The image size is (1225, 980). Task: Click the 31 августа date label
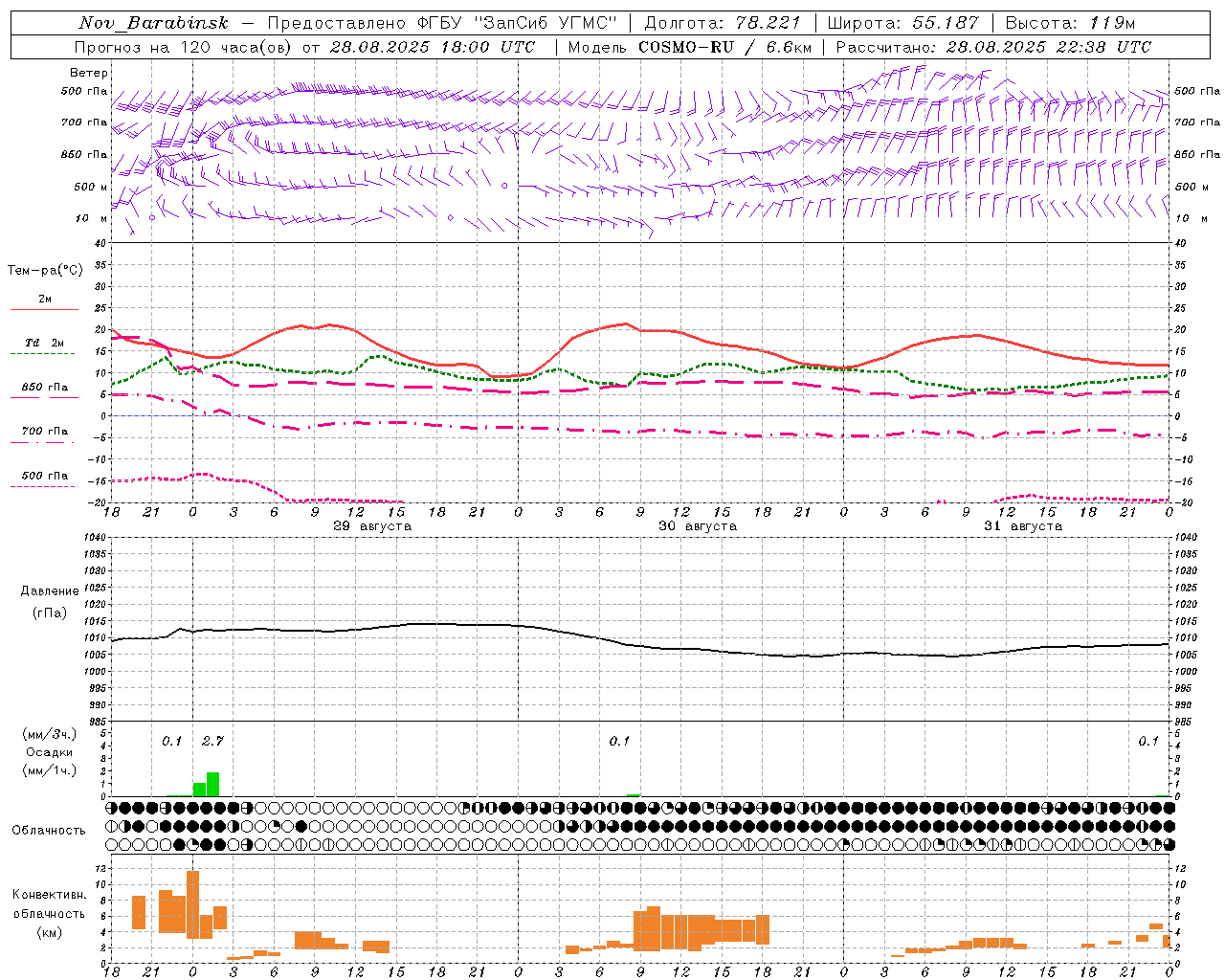tap(1023, 526)
